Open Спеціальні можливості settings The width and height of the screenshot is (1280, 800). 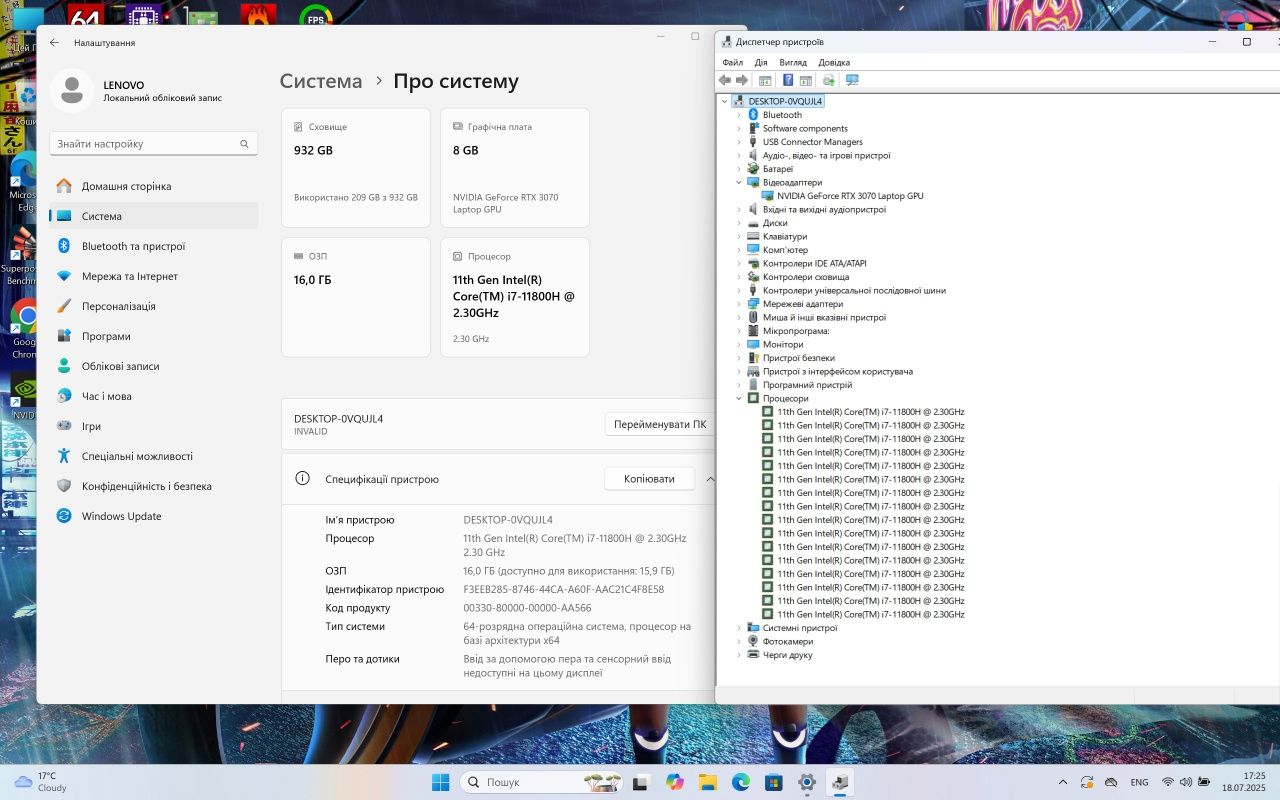[x=154, y=456]
